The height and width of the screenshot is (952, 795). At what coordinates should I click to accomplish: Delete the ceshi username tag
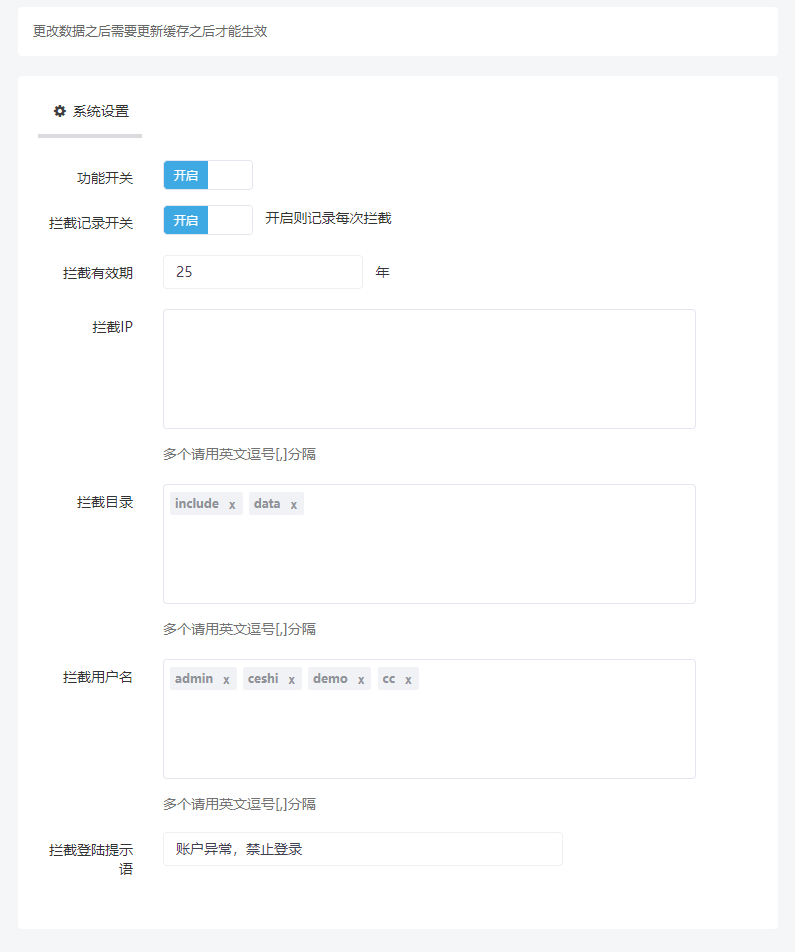click(x=291, y=680)
